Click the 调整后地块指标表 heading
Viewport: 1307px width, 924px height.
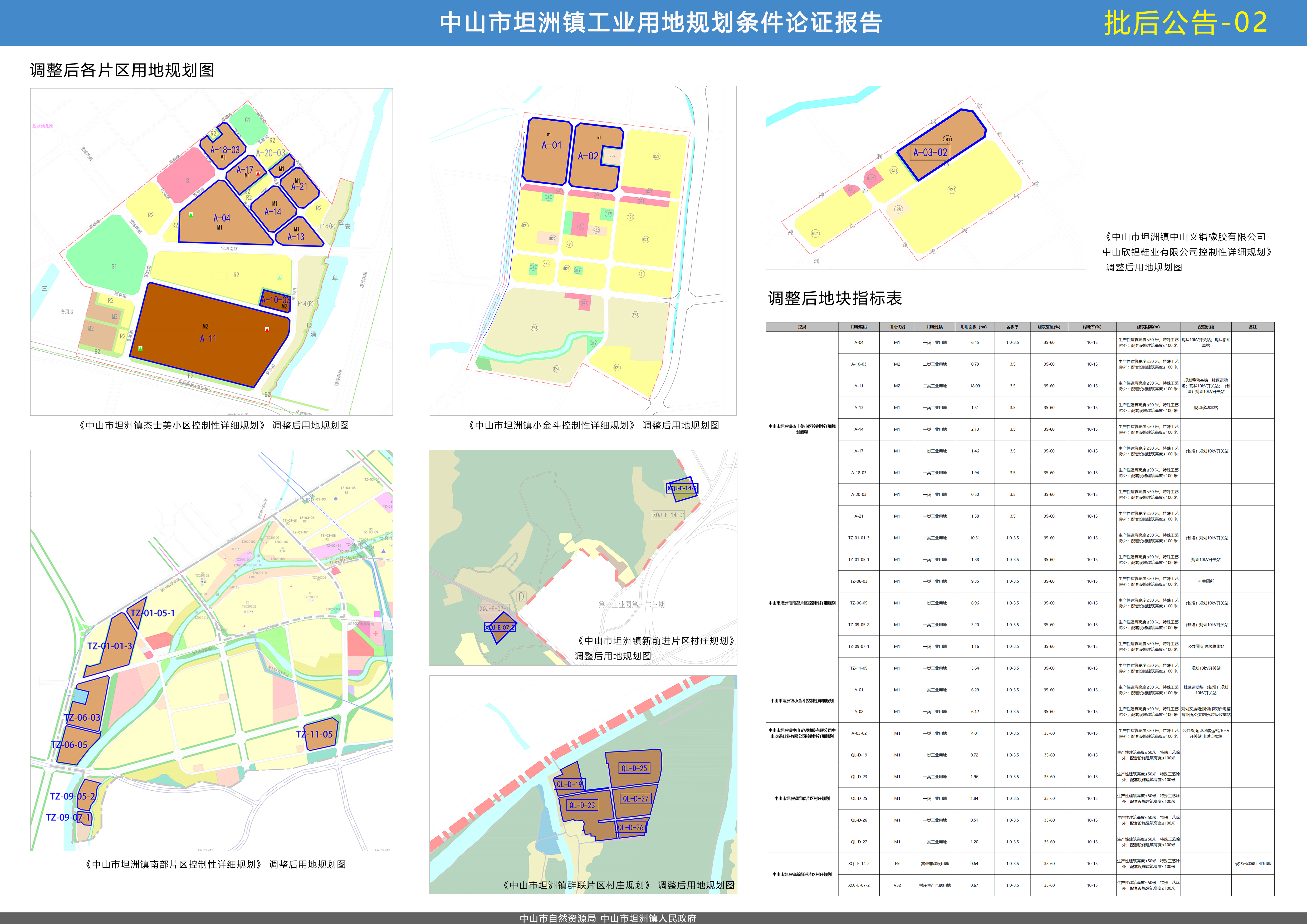(x=835, y=298)
